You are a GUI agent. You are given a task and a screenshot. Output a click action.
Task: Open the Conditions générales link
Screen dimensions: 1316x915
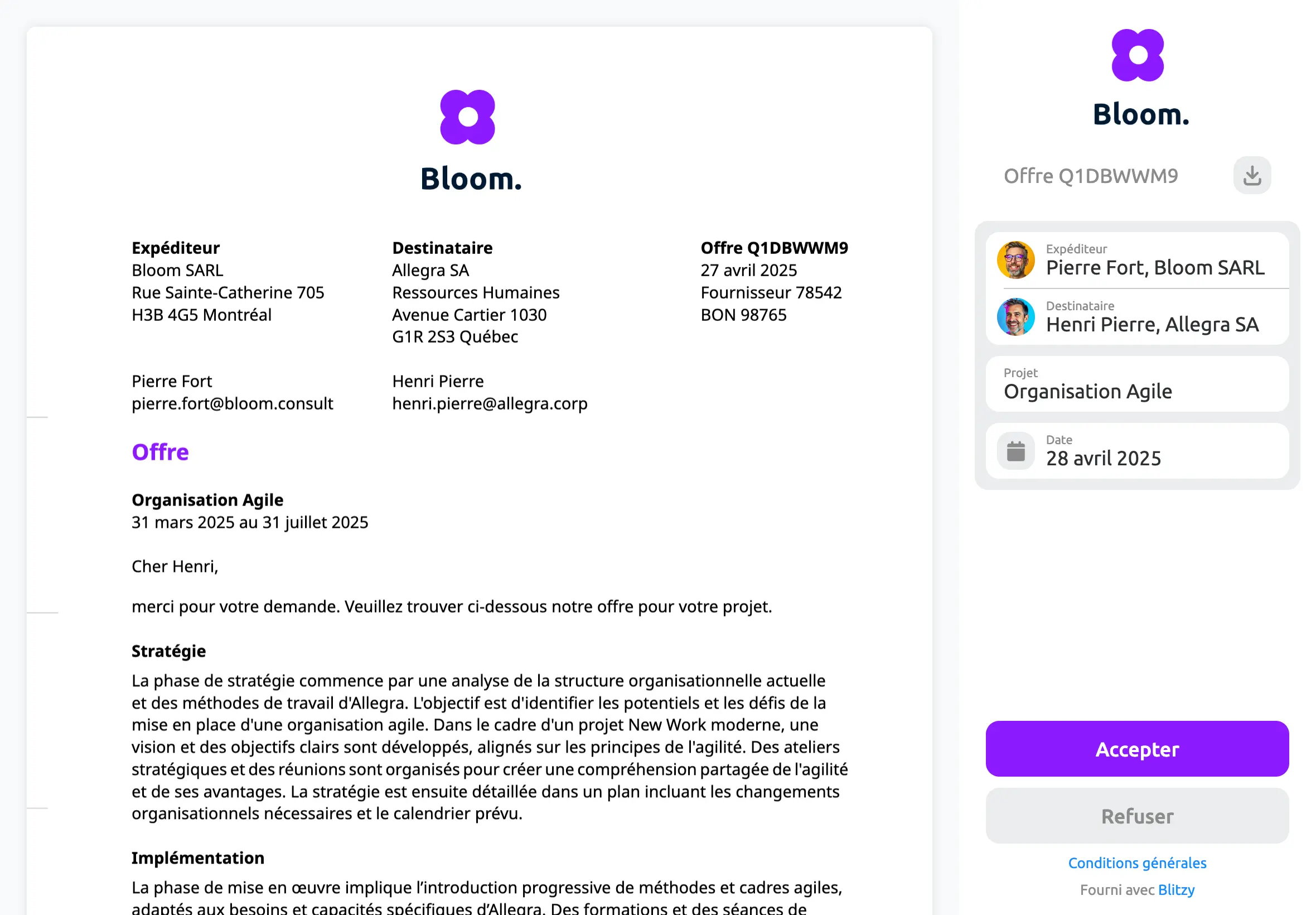click(x=1136, y=863)
